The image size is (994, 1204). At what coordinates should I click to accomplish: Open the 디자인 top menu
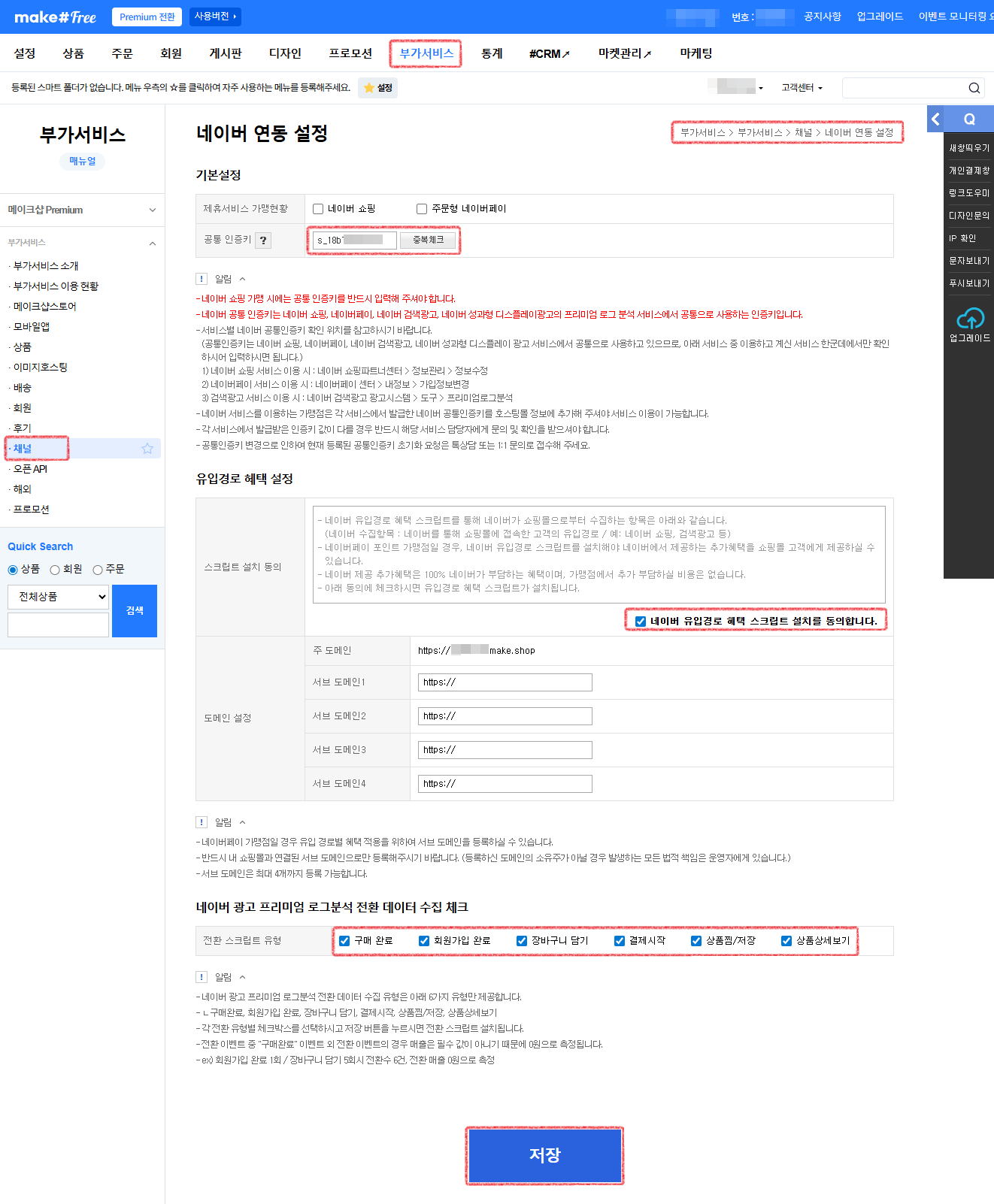coord(285,53)
